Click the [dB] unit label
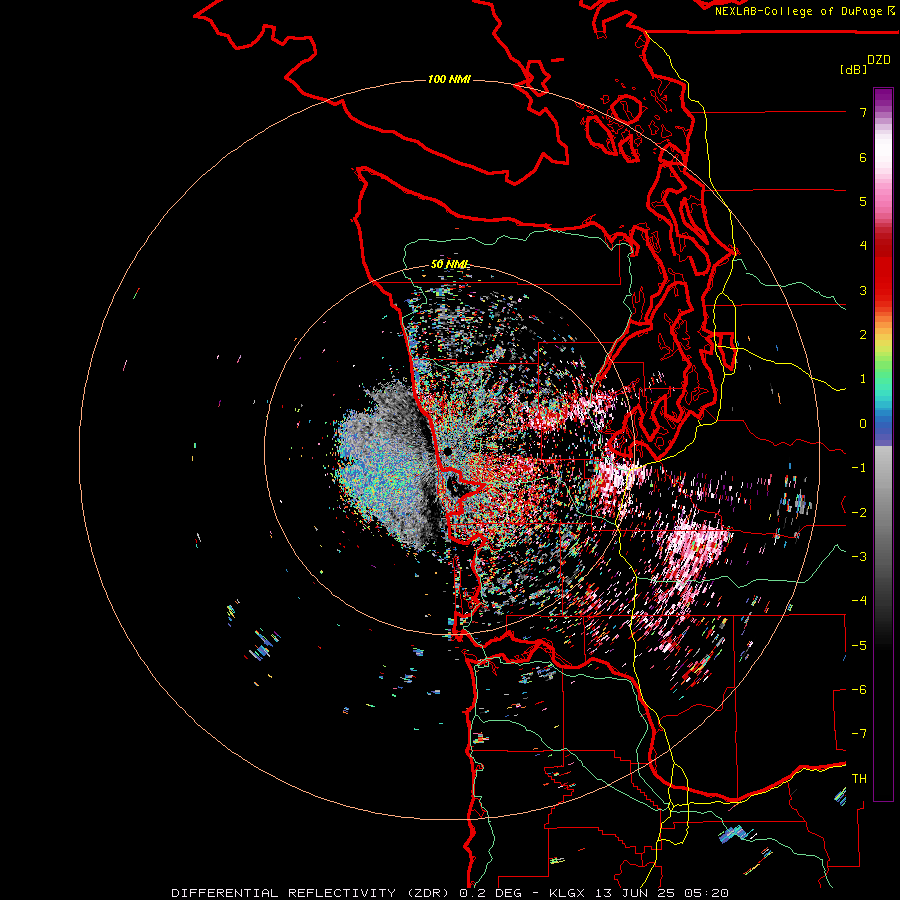This screenshot has height=900, width=900. click(x=853, y=69)
